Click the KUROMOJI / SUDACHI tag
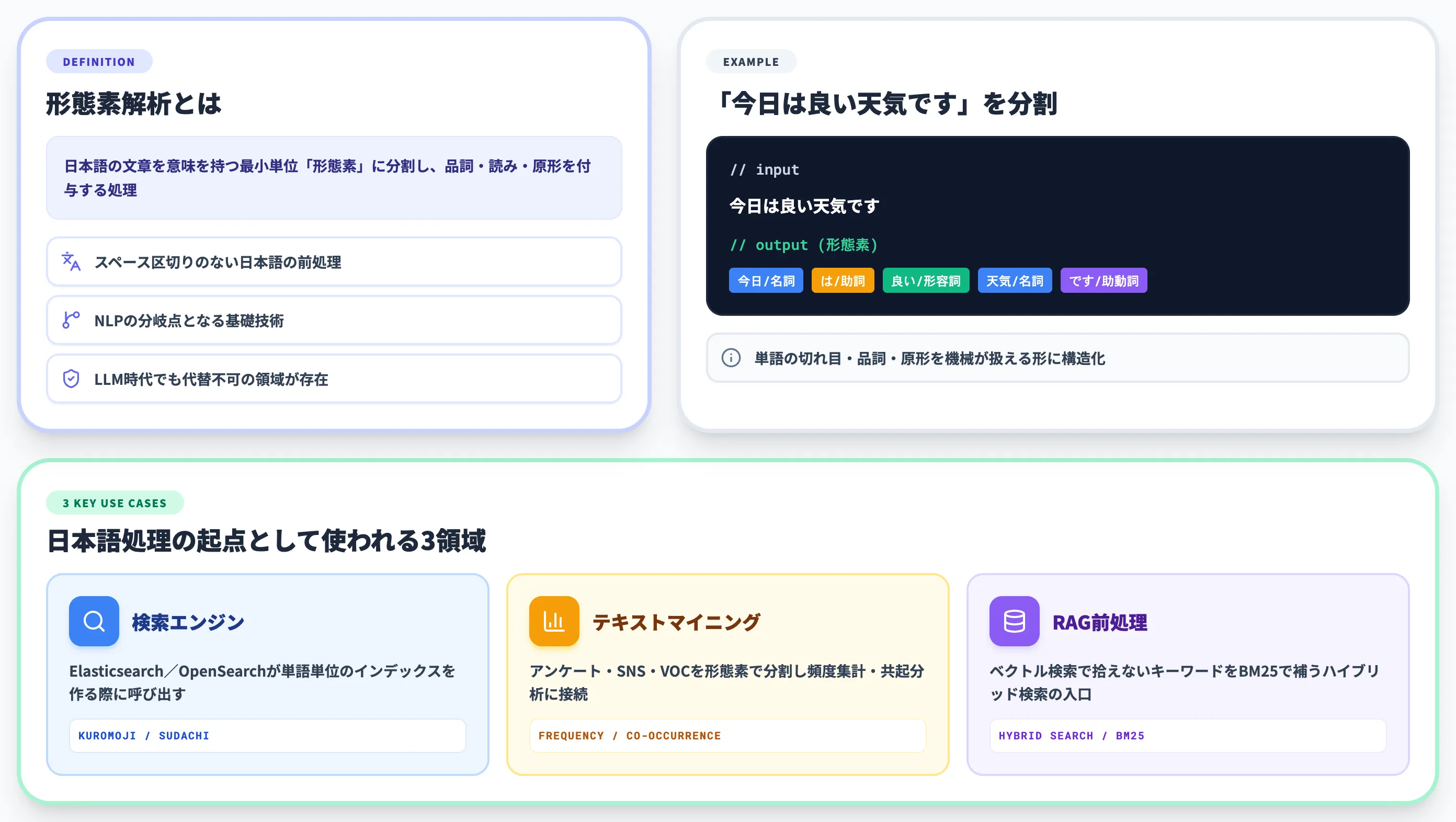 click(x=267, y=736)
